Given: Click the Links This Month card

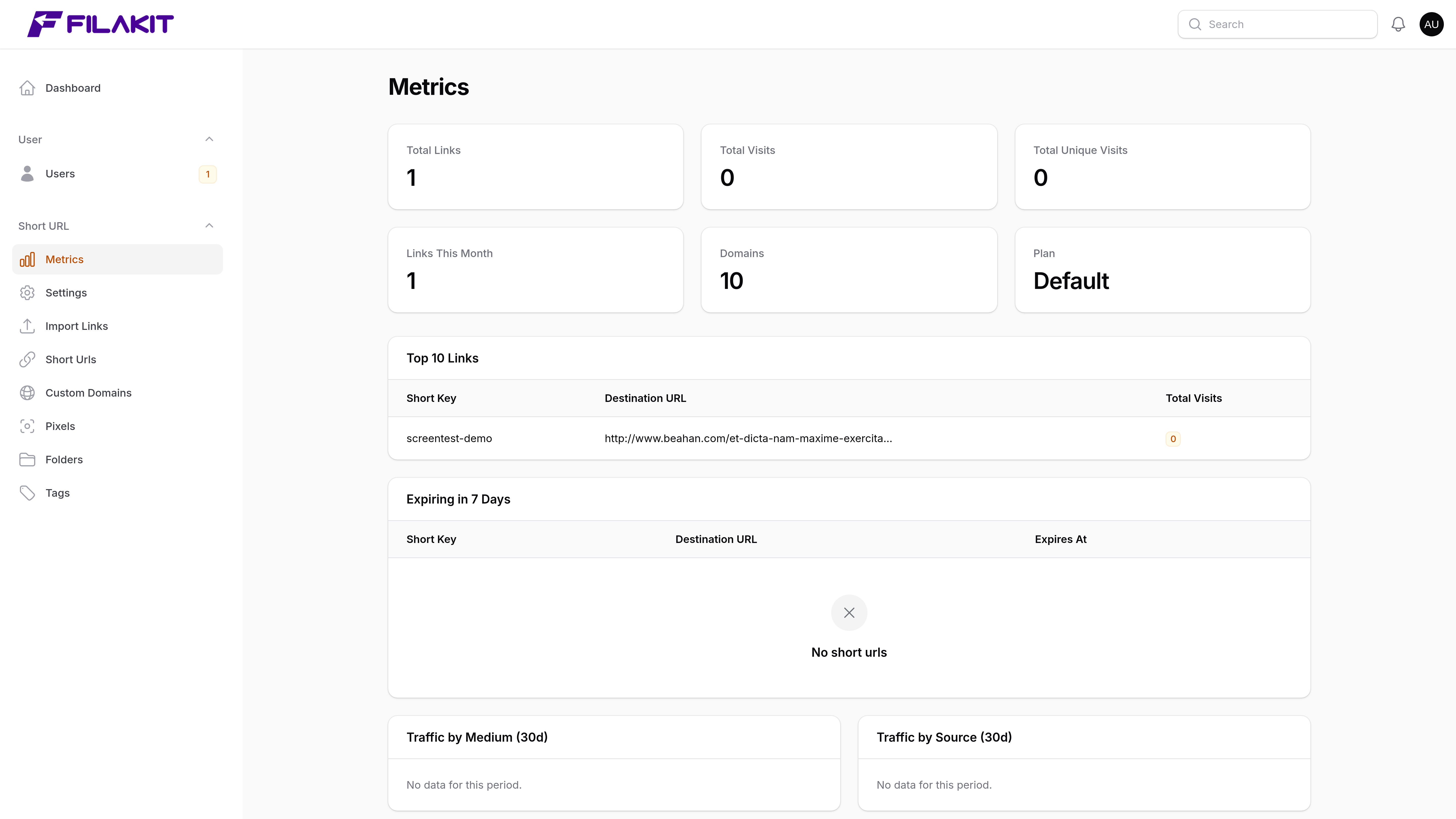Looking at the screenshot, I should tap(535, 270).
